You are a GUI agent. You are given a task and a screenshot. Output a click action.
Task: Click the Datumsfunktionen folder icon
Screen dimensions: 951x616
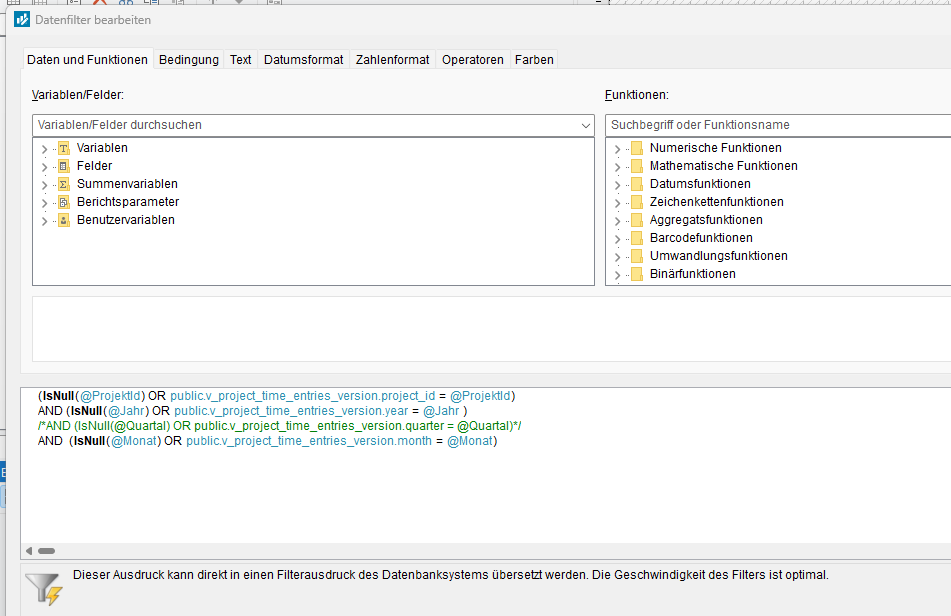pos(636,184)
